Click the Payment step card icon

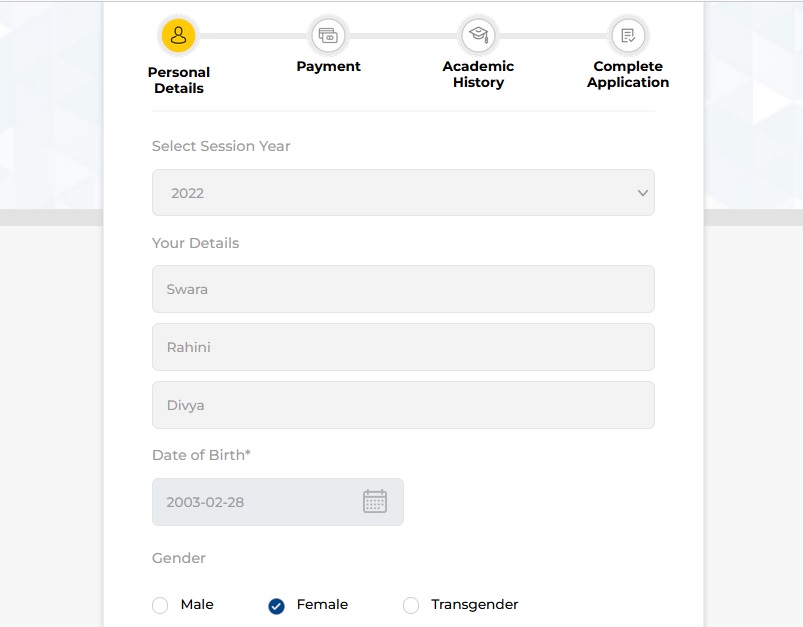click(328, 35)
